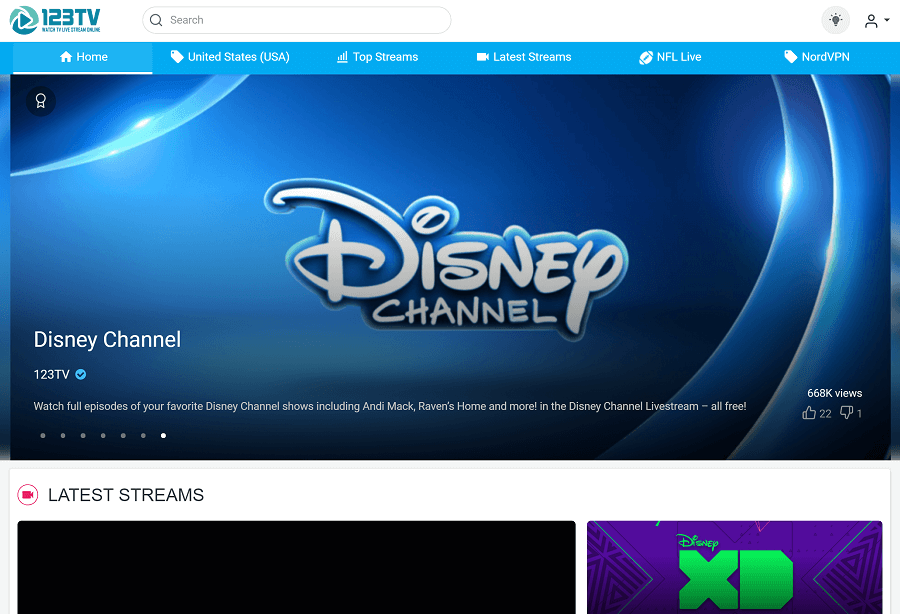The width and height of the screenshot is (900, 614).
Task: Open the Disney Channel title link
Action: (x=107, y=339)
